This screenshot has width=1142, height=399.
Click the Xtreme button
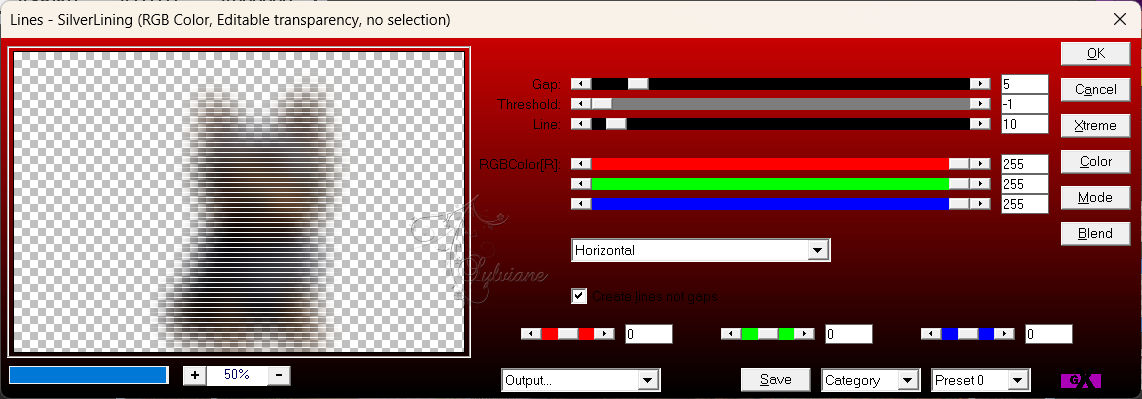coord(1095,125)
